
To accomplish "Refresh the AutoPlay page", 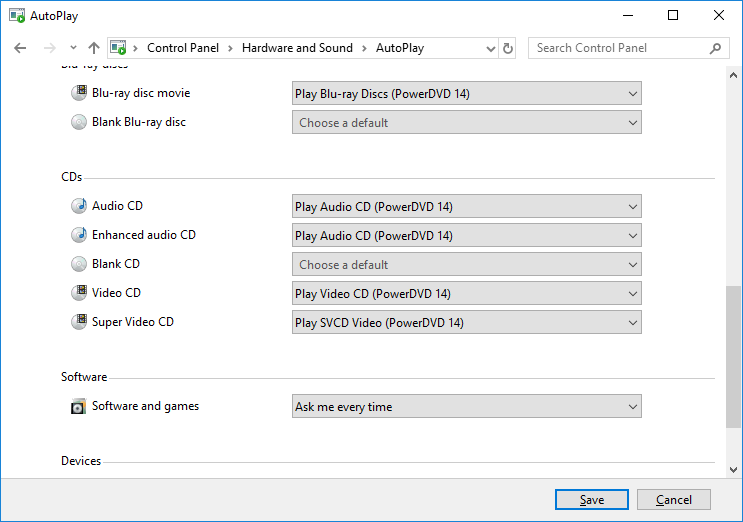I will tap(508, 48).
